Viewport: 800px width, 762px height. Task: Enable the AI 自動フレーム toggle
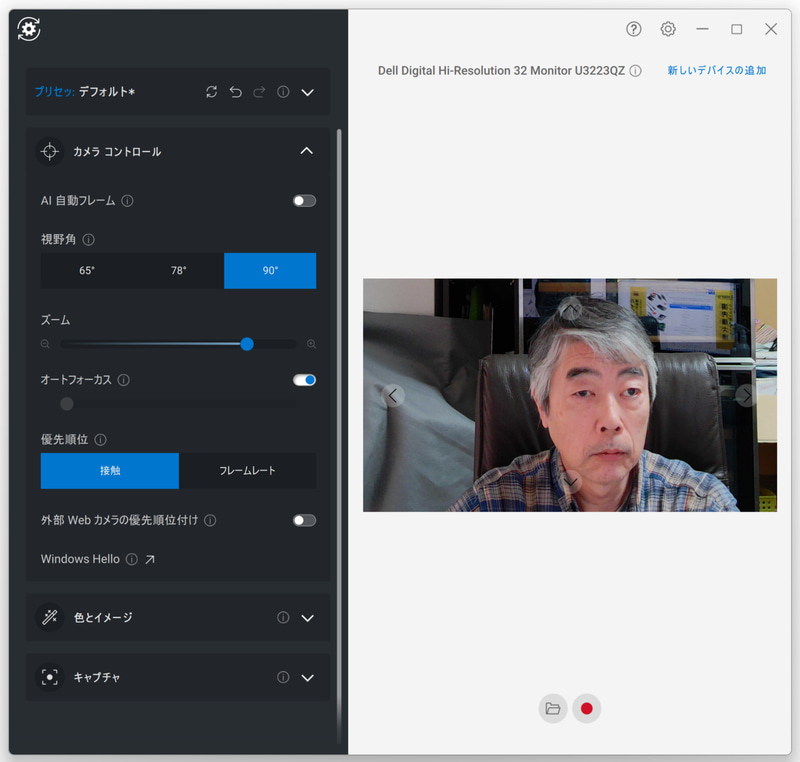(305, 201)
